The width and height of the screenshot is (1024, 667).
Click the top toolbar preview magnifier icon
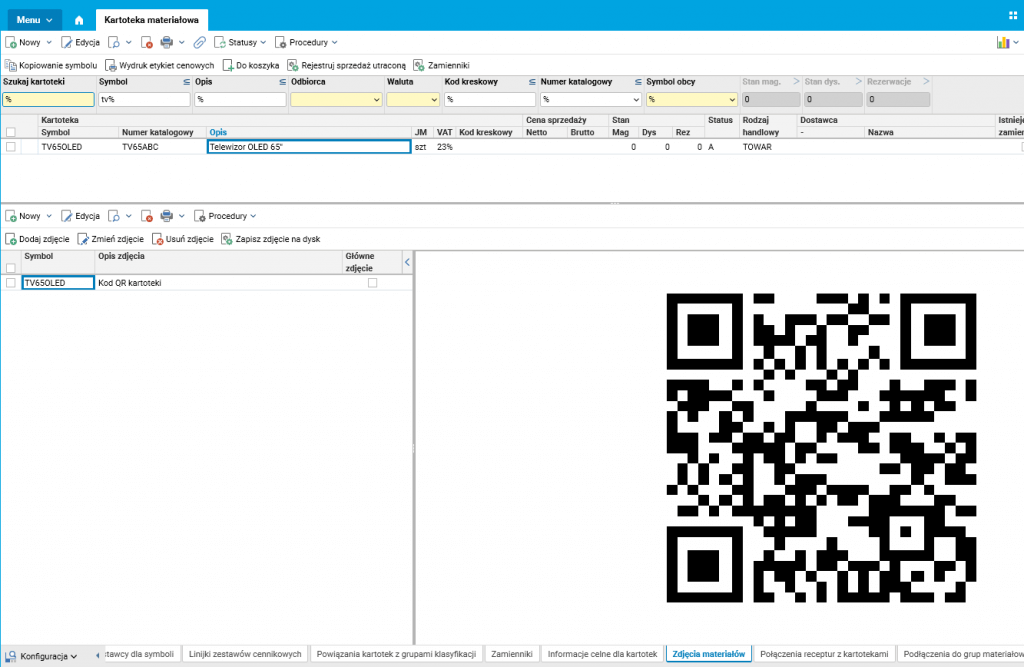point(114,42)
